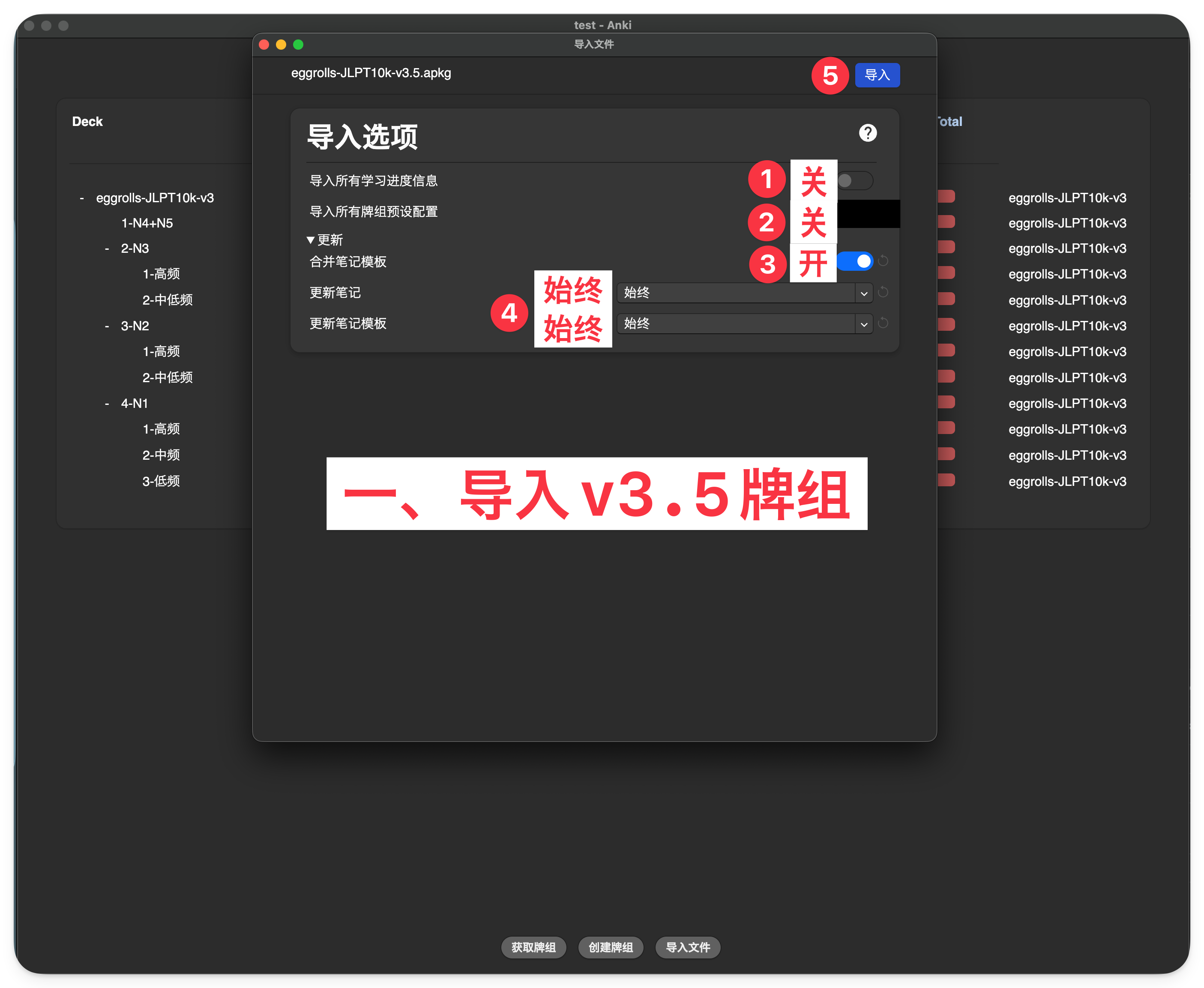
Task: Select the 1-高频 deck under 4-N1
Action: click(x=161, y=428)
